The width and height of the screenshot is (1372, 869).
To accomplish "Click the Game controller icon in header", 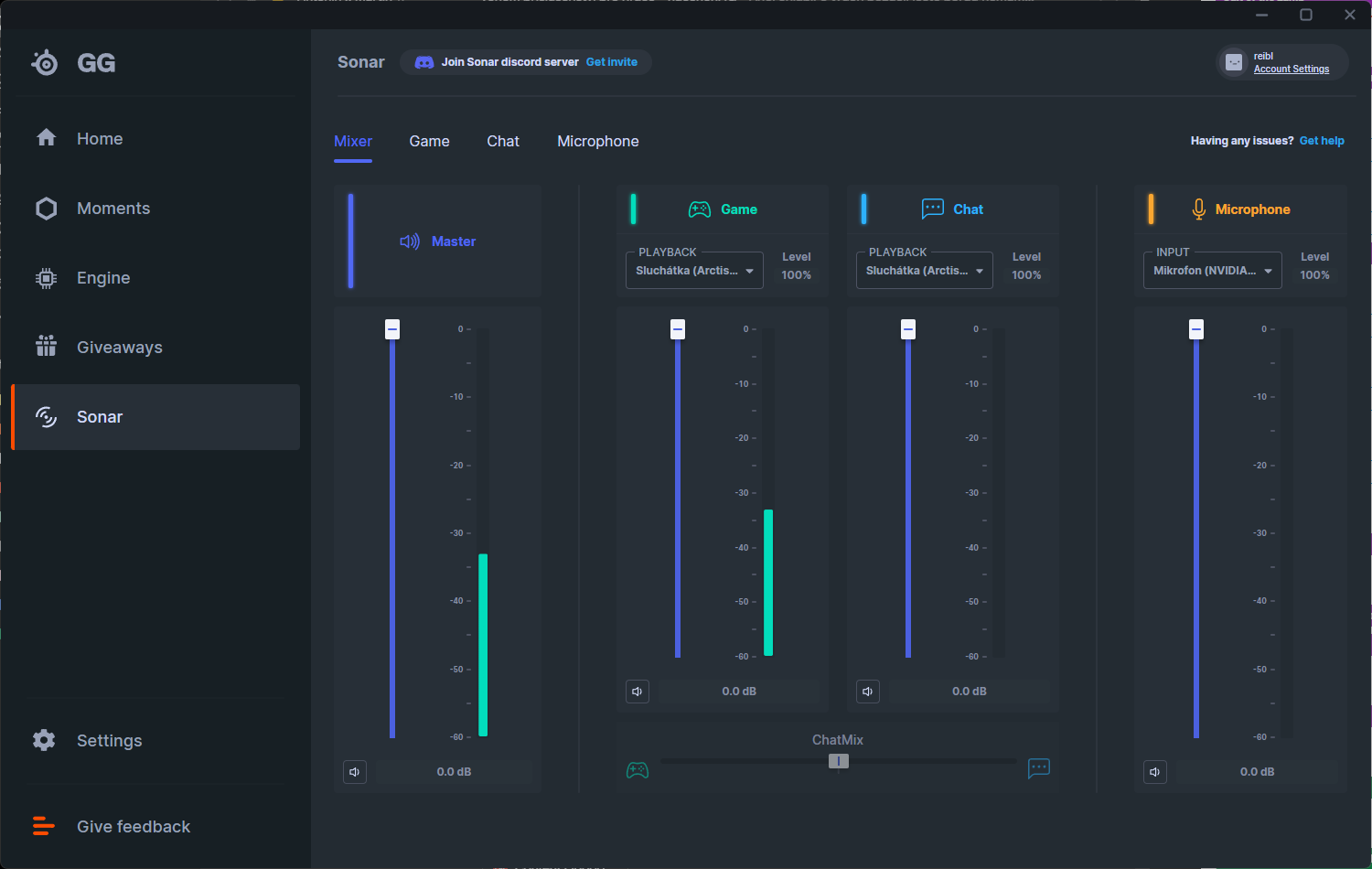I will click(x=700, y=209).
